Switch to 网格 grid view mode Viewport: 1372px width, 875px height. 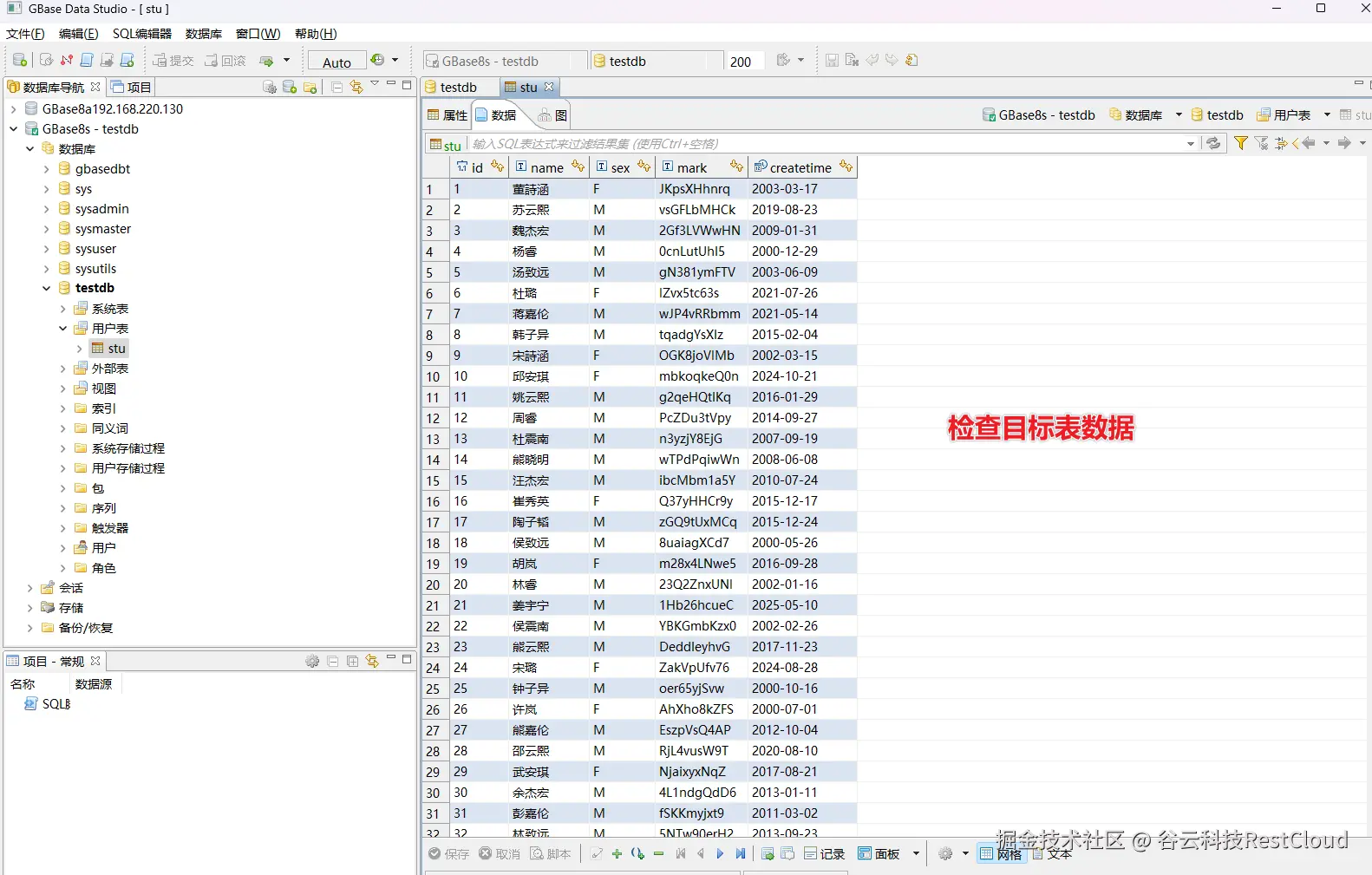[x=1001, y=854]
